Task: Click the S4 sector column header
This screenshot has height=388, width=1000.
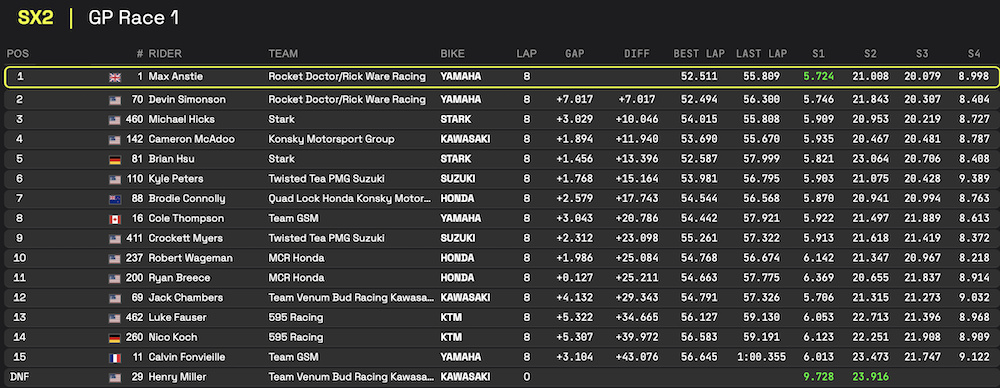Action: click(x=974, y=54)
